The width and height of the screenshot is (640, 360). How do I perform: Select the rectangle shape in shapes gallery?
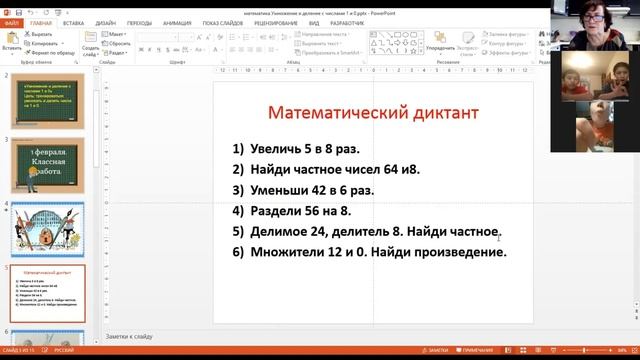tap(398, 35)
